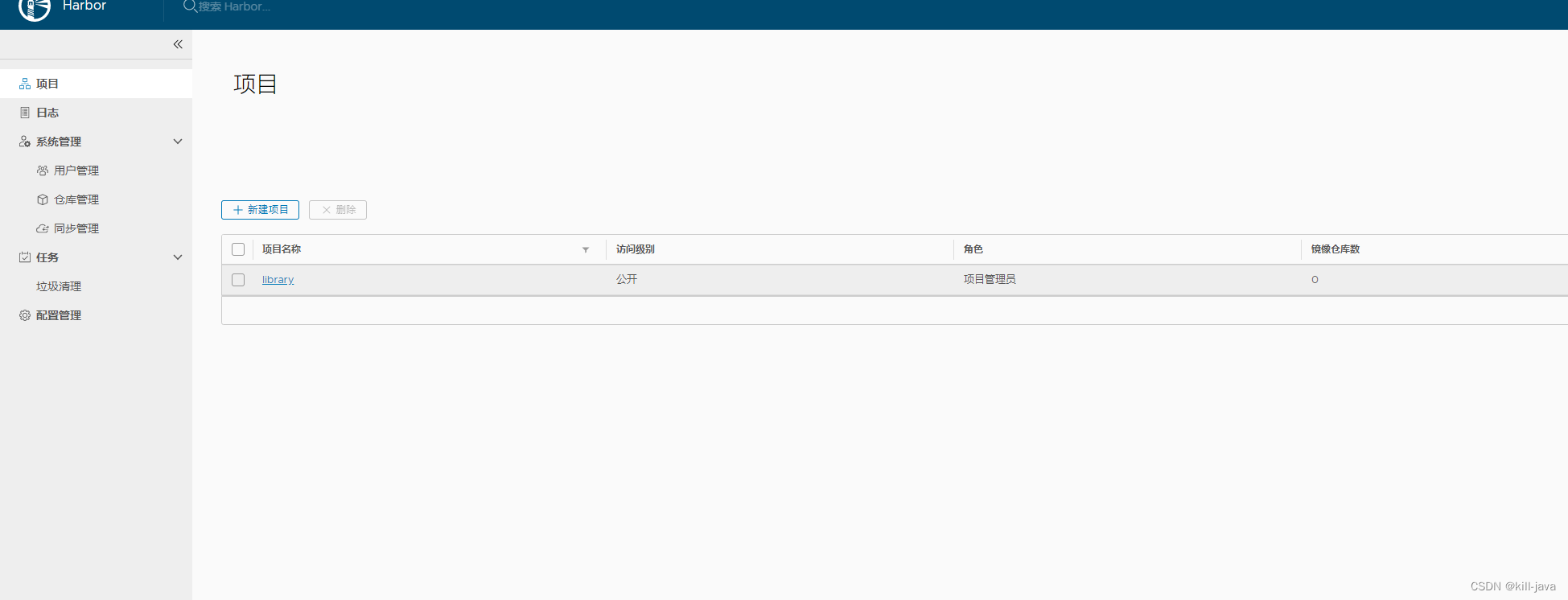The height and width of the screenshot is (600, 1568).
Task: Sort by 项目名称 column header
Action: (x=282, y=249)
